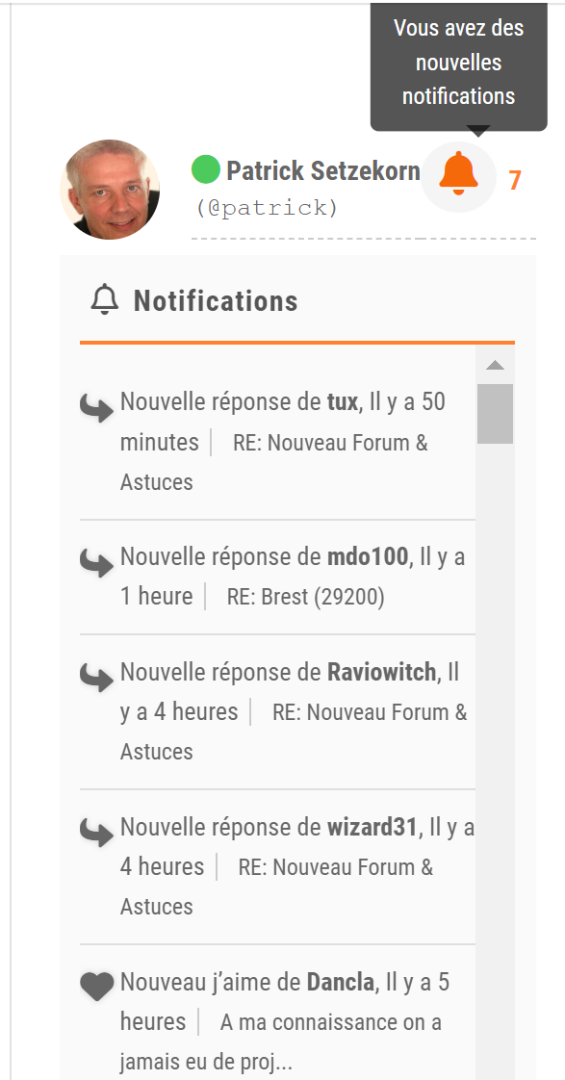Click the orange notification bell icon
This screenshot has height=1080, width=565.
(458, 174)
